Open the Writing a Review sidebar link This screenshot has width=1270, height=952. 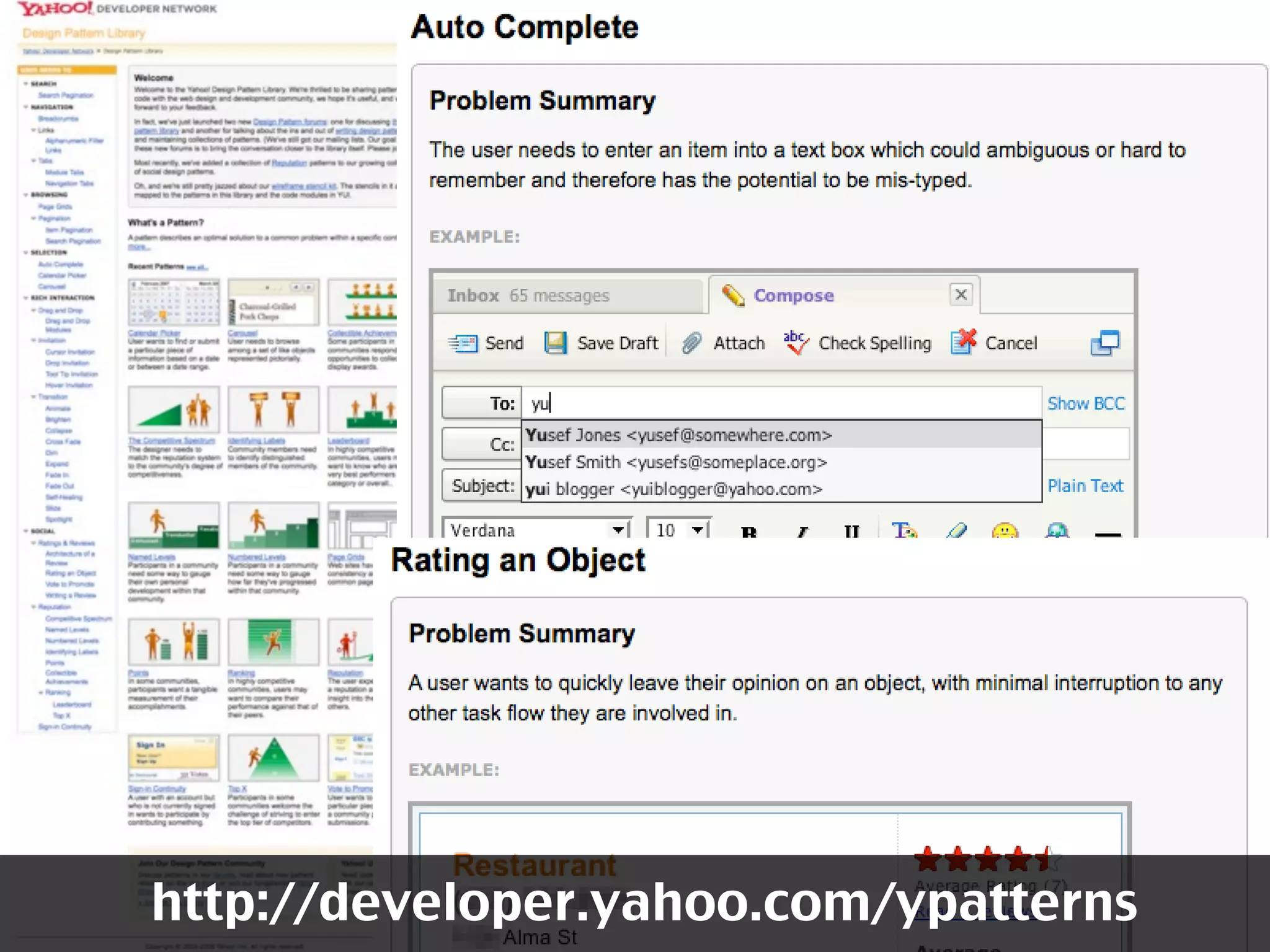pyautogui.click(x=70, y=595)
